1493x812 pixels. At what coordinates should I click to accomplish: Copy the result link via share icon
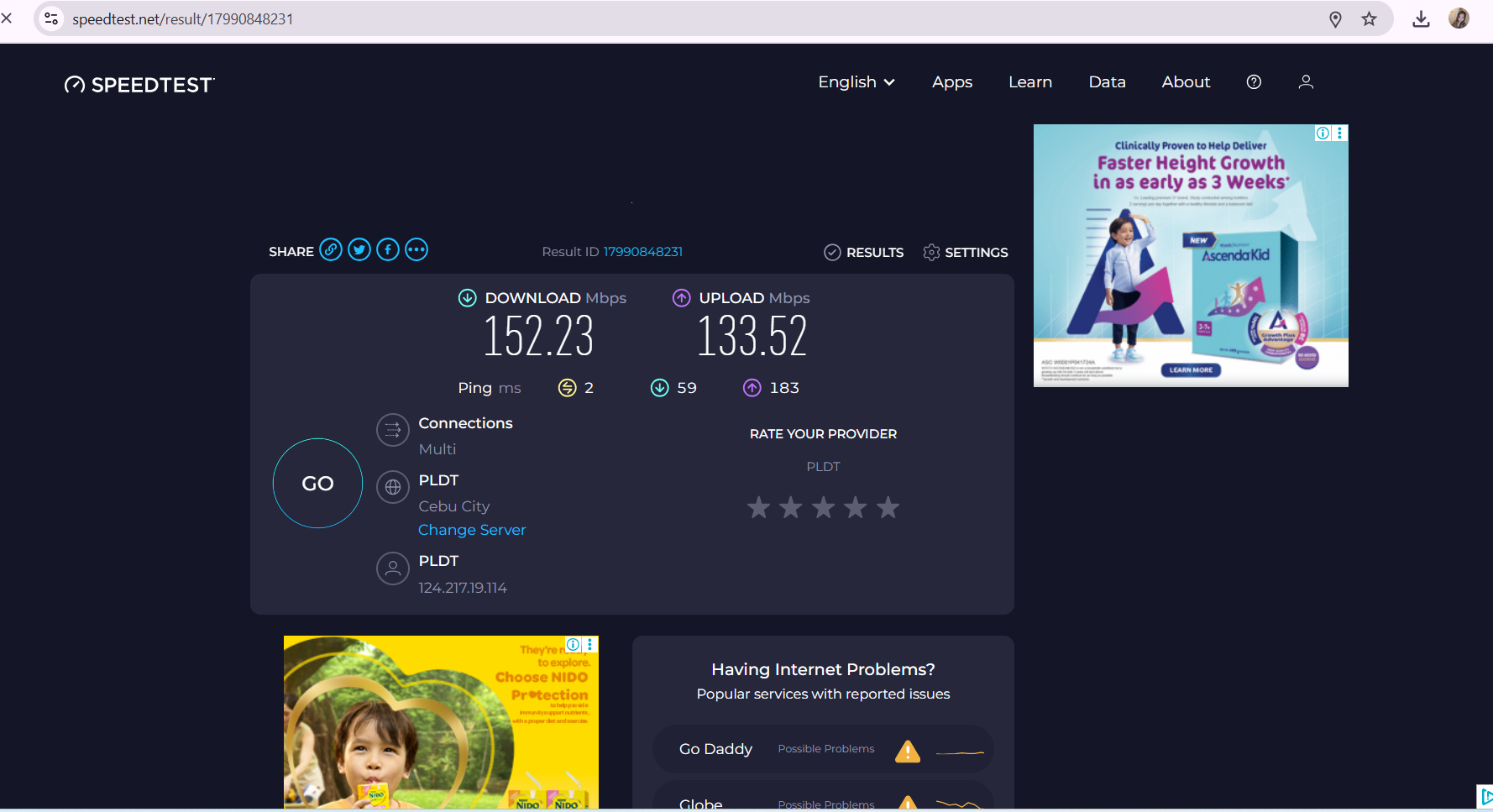tap(331, 249)
